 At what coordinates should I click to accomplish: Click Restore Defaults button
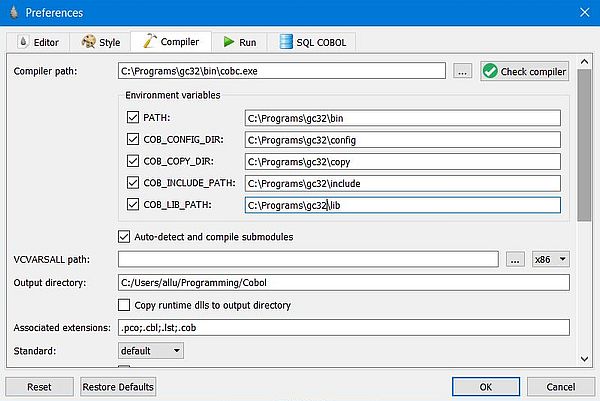pos(118,387)
